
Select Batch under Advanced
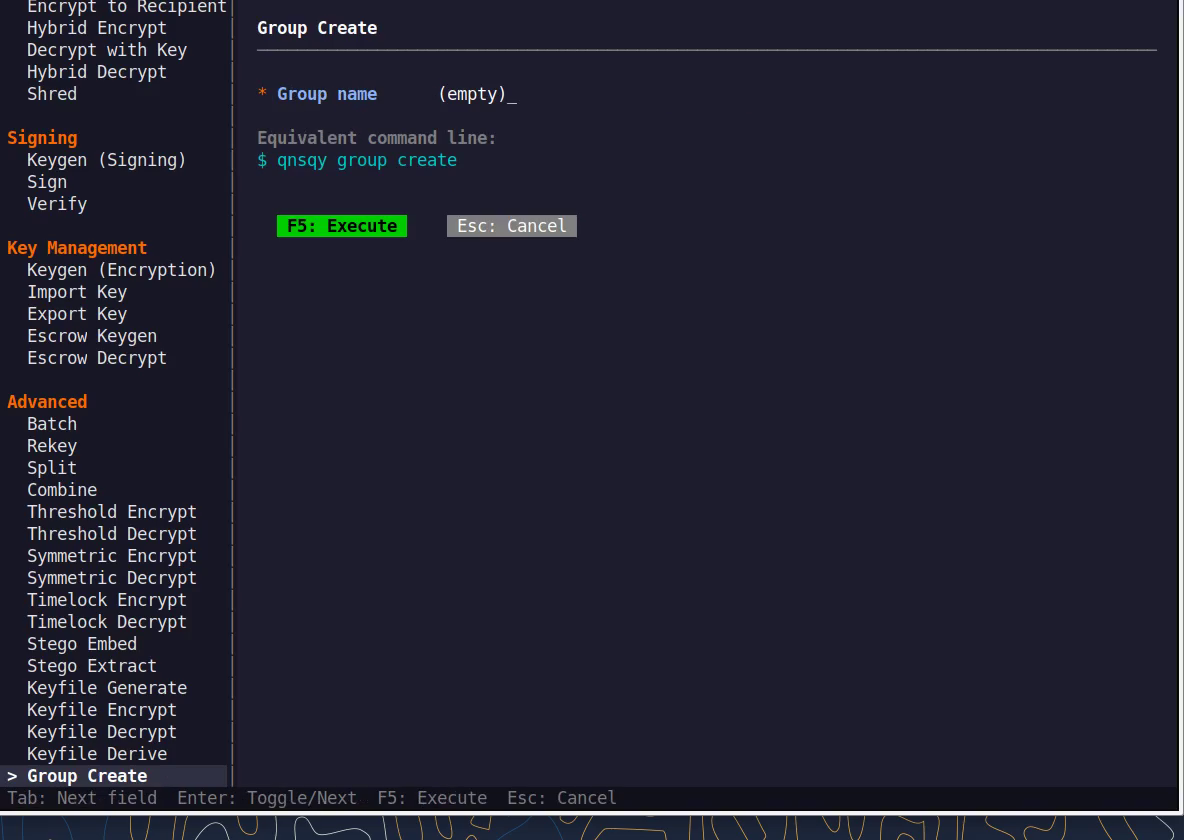[52, 424]
